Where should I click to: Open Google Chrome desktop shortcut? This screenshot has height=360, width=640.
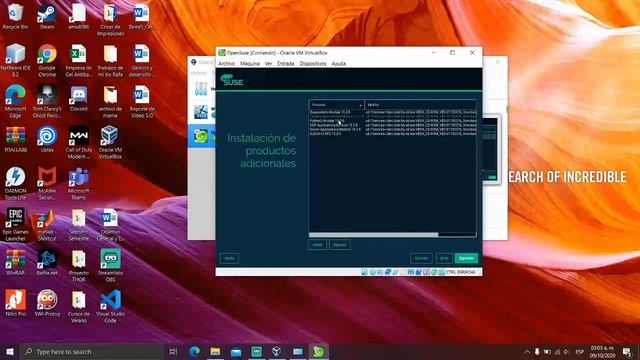click(47, 61)
